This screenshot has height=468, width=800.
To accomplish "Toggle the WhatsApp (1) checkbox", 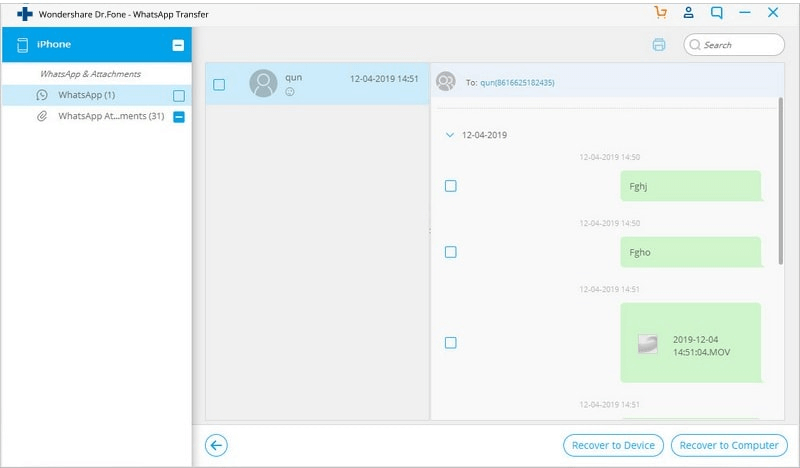I will pyautogui.click(x=179, y=96).
